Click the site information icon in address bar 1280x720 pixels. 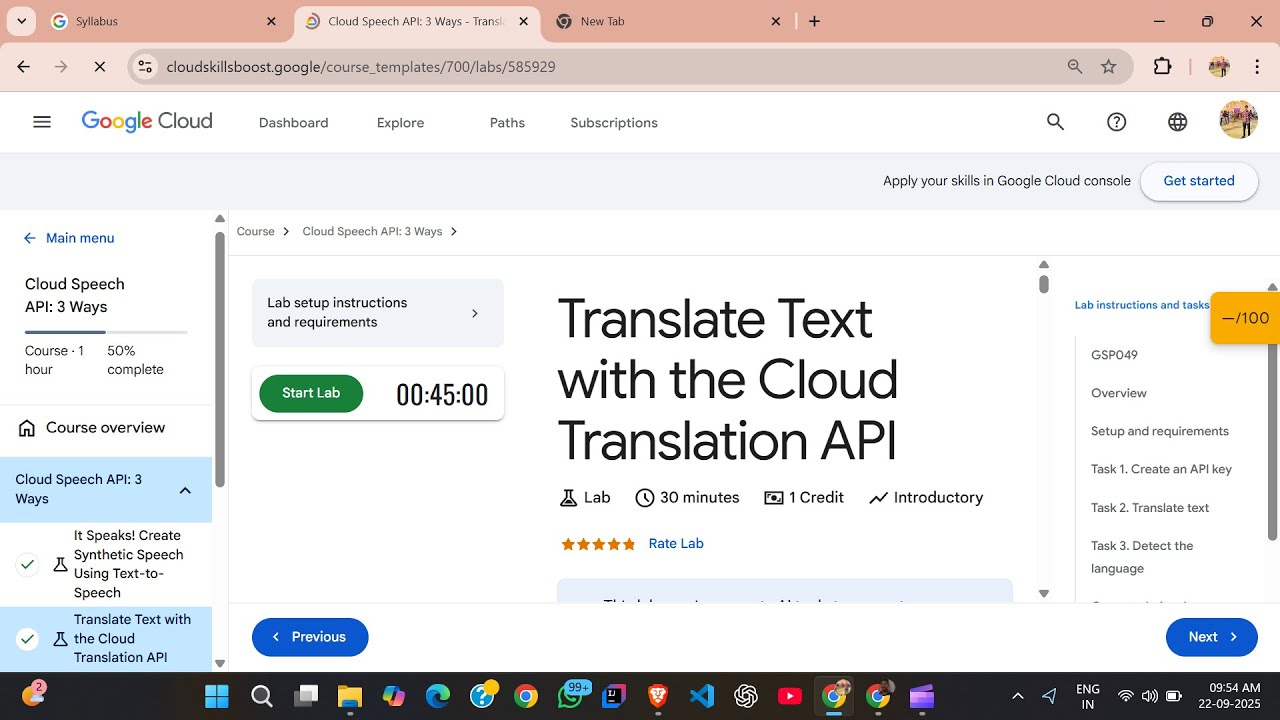(145, 67)
